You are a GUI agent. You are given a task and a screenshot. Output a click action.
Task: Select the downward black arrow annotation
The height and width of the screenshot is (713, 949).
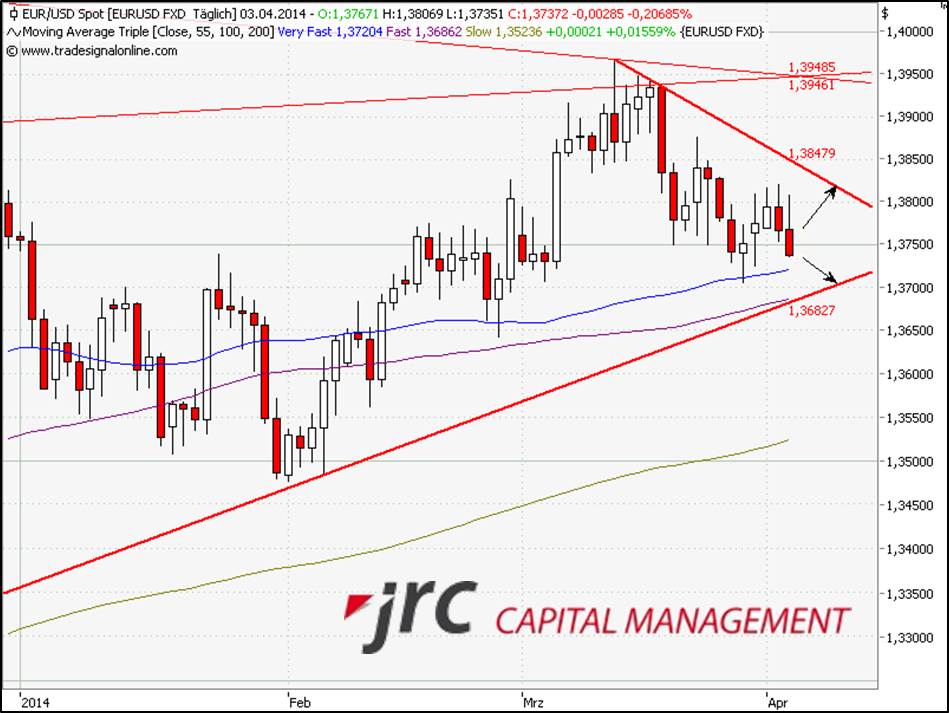[820, 270]
